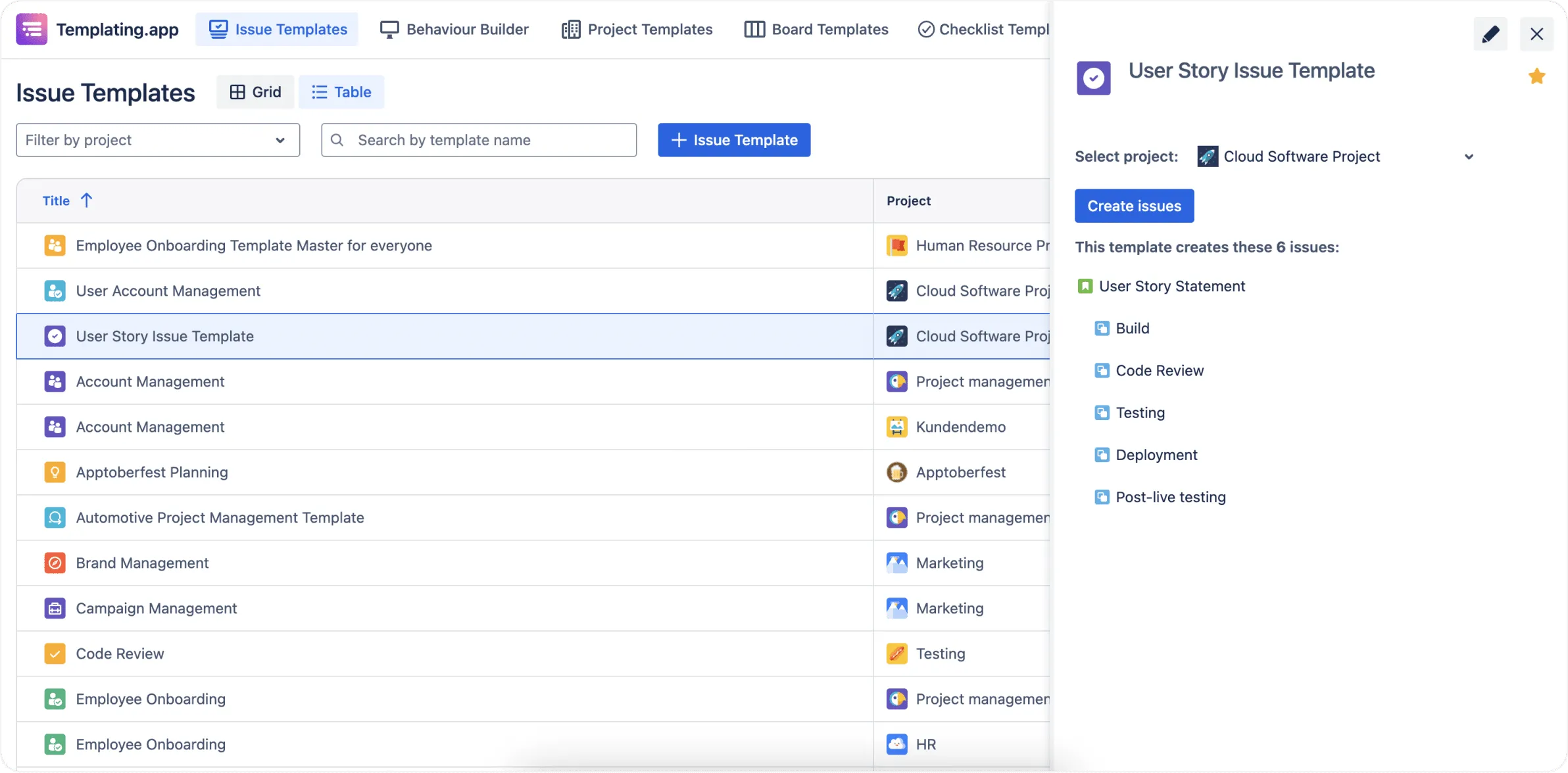Click the Post-live testing subtask icon

(x=1102, y=496)
